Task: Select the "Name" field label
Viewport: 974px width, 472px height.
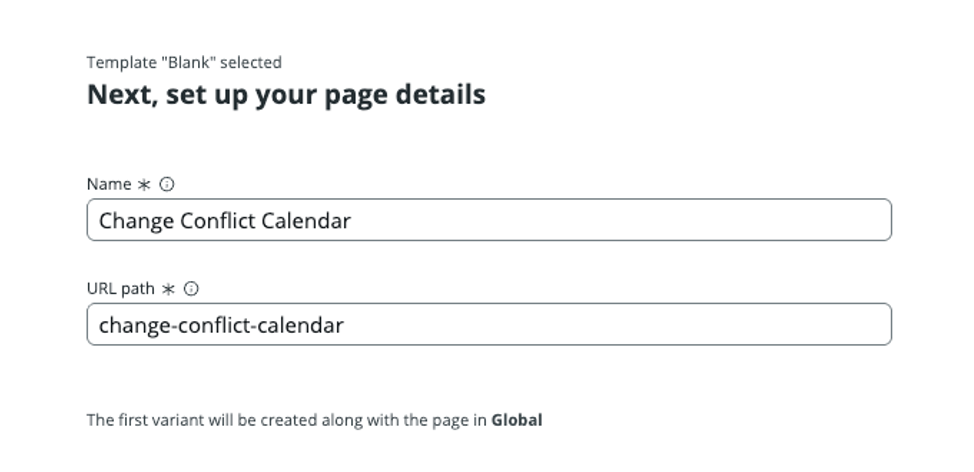Action: point(109,184)
